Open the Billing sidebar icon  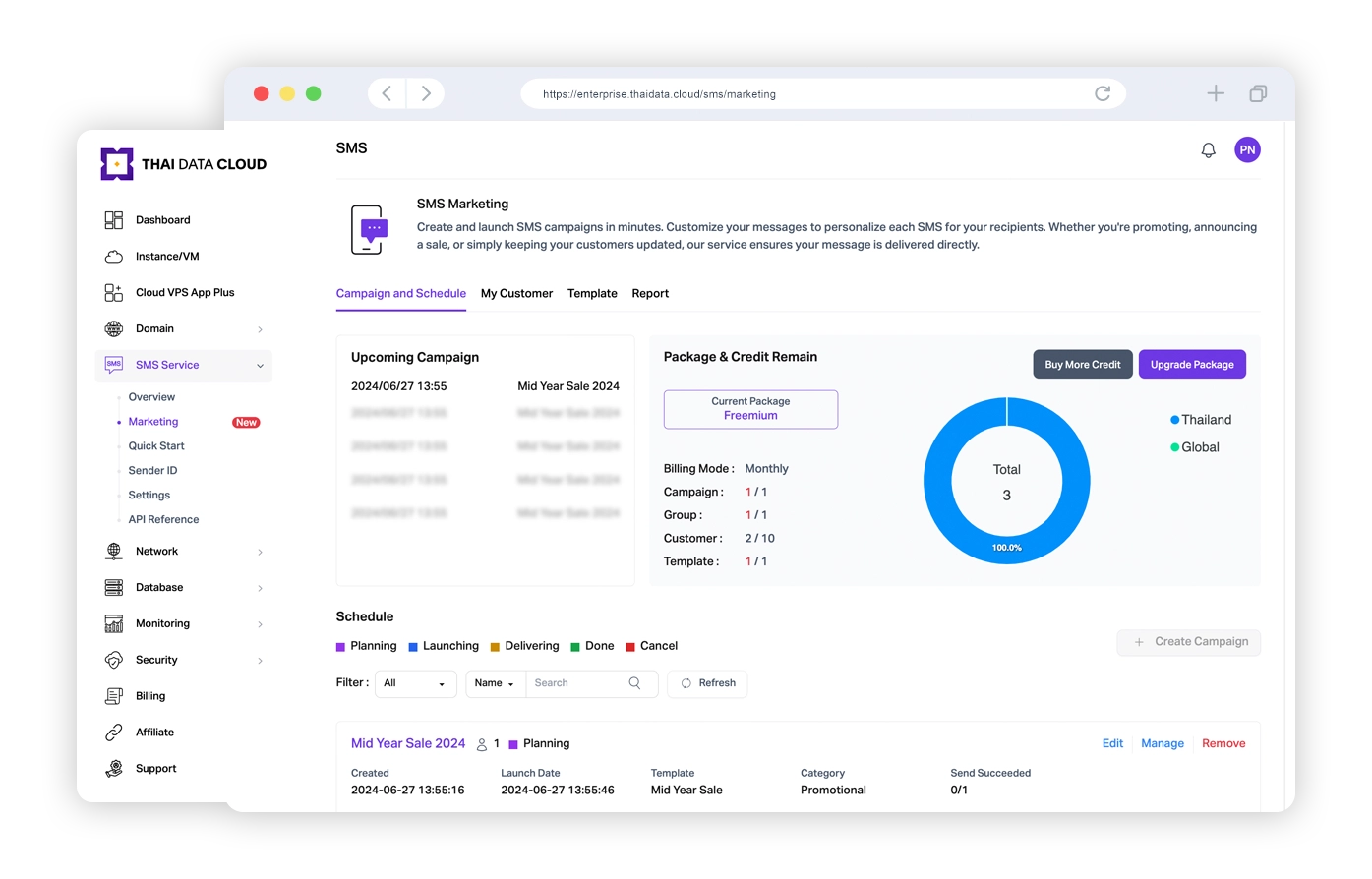click(114, 696)
